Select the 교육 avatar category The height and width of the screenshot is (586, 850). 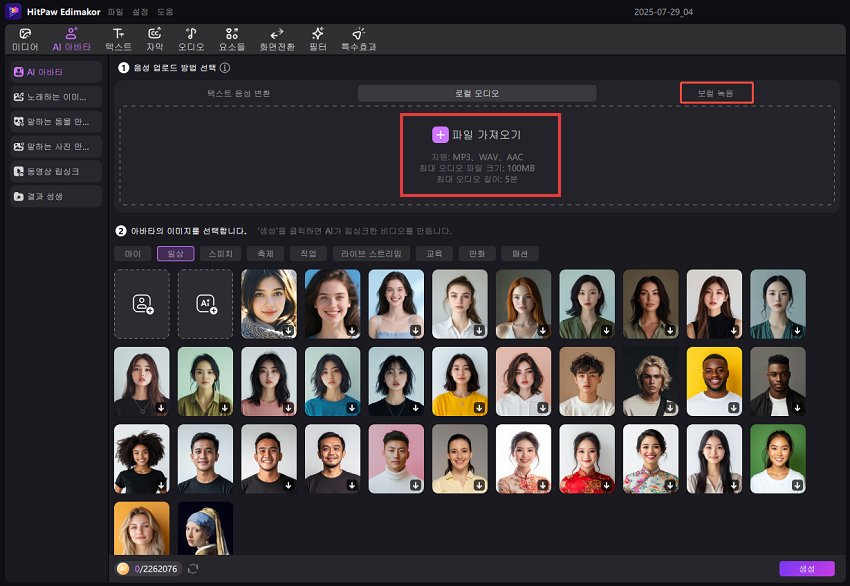(x=434, y=254)
